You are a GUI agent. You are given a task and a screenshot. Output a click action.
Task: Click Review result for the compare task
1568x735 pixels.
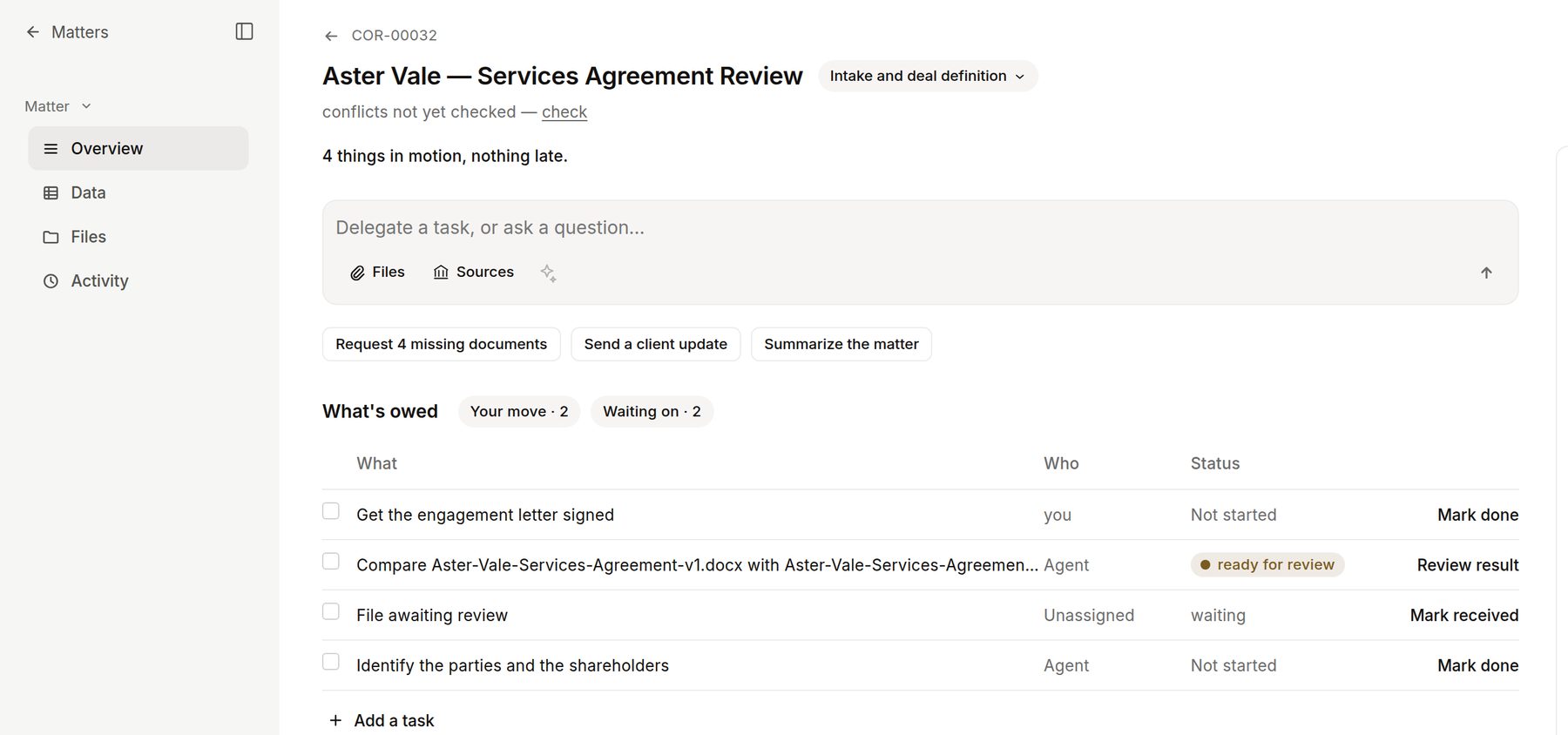pyautogui.click(x=1468, y=565)
